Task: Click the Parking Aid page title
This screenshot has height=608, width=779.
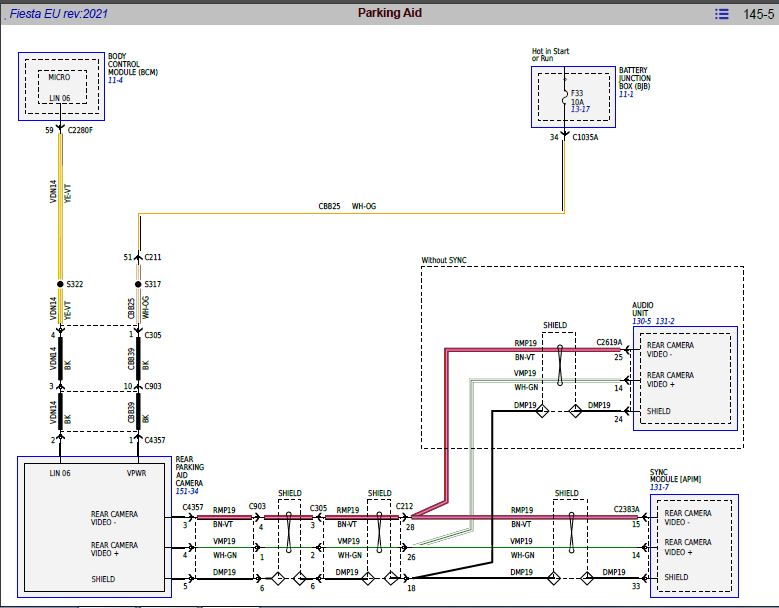Action: coord(390,13)
